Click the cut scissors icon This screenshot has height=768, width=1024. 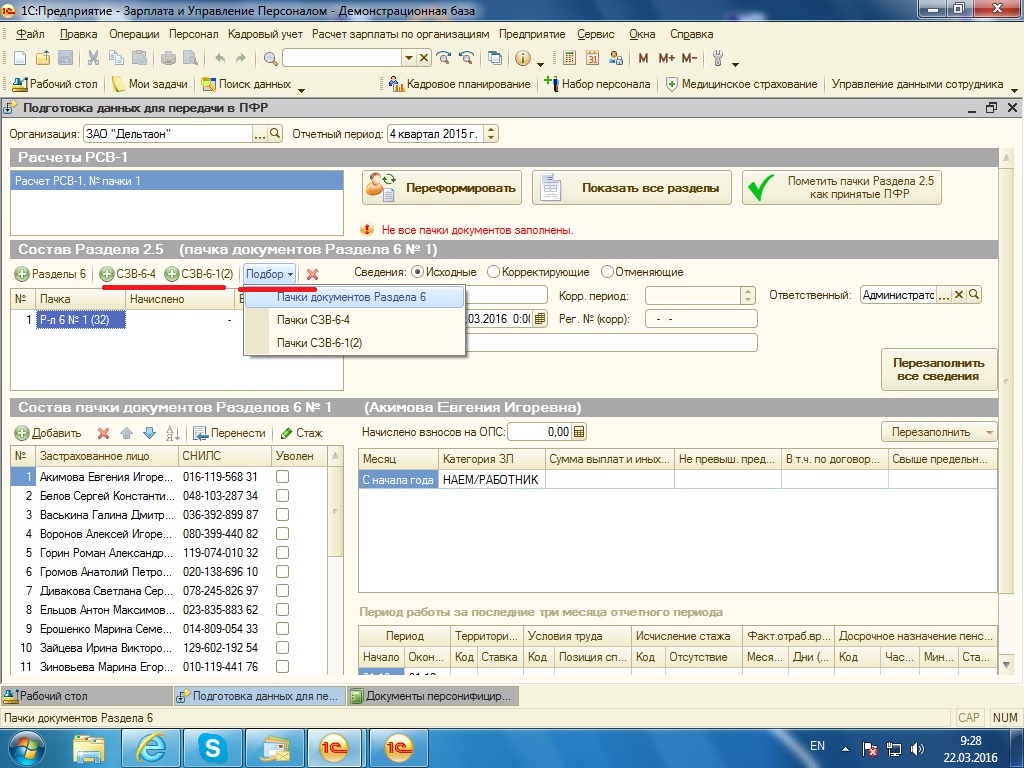pyautogui.click(x=93, y=58)
